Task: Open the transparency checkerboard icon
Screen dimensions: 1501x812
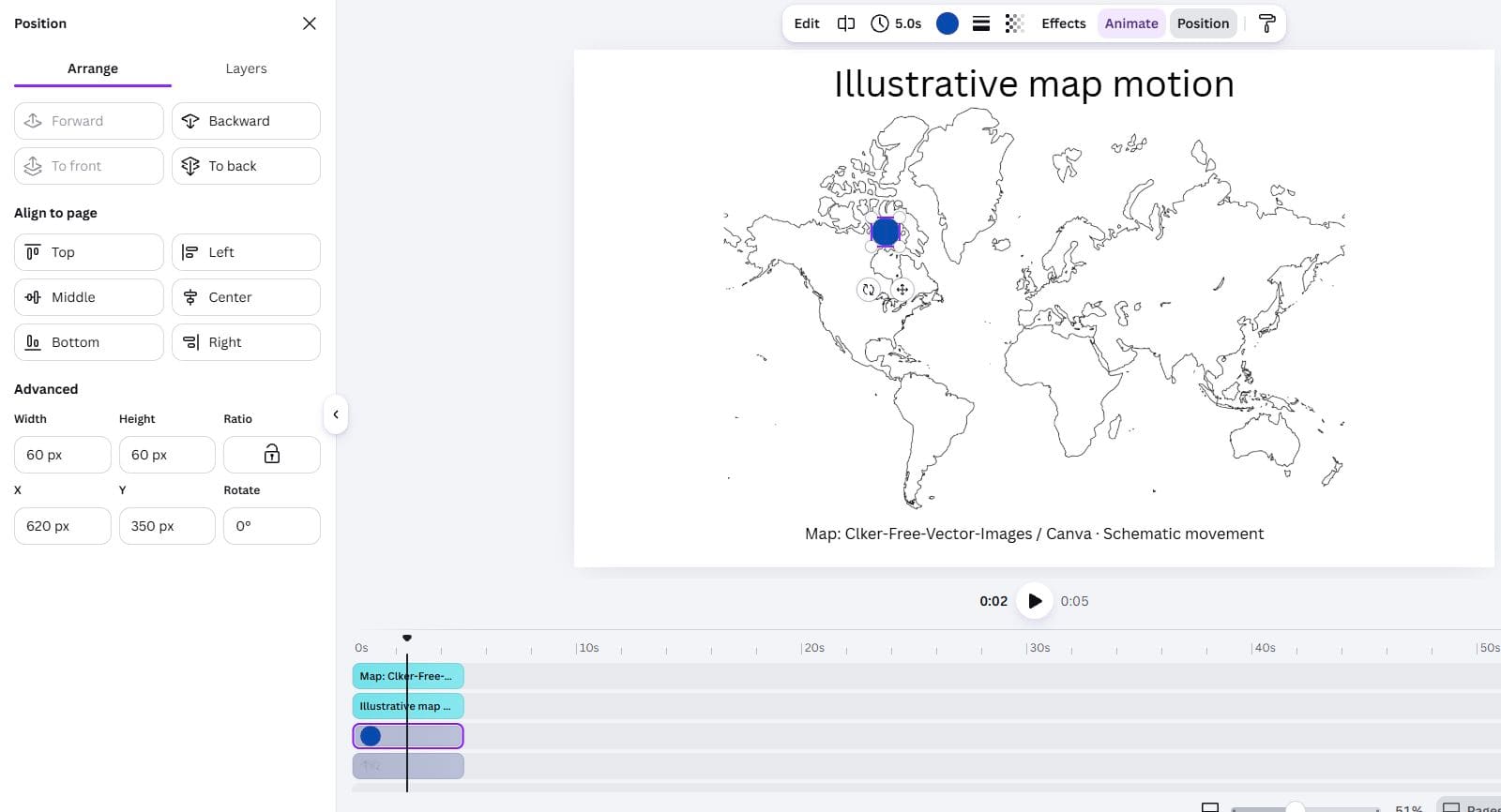Action: 1014,23
